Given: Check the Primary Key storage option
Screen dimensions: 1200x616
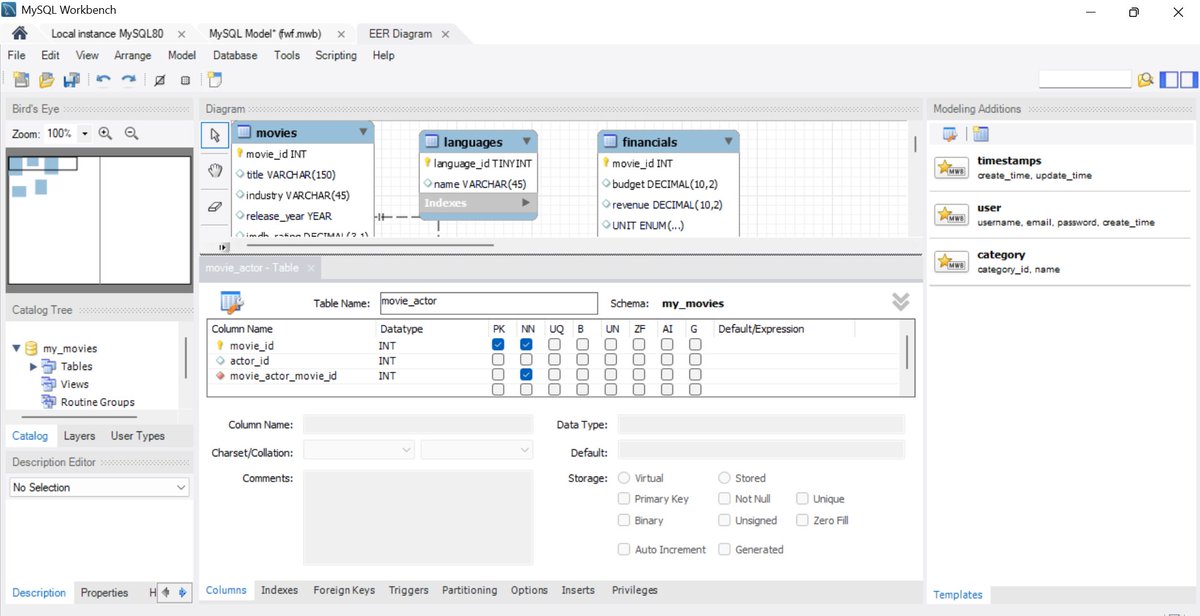Looking at the screenshot, I should coord(624,499).
